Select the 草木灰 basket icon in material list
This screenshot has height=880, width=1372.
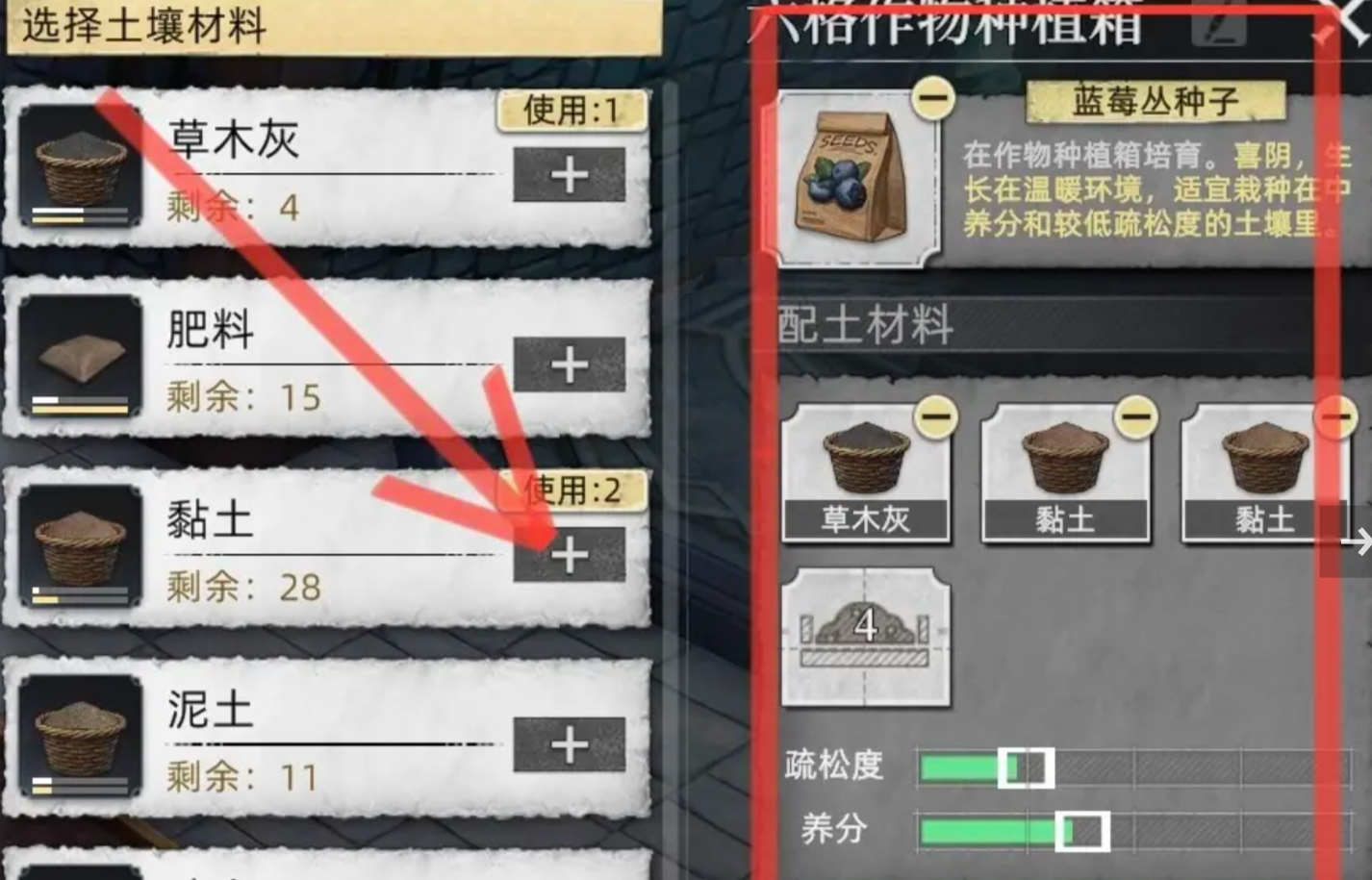pyautogui.click(x=81, y=165)
